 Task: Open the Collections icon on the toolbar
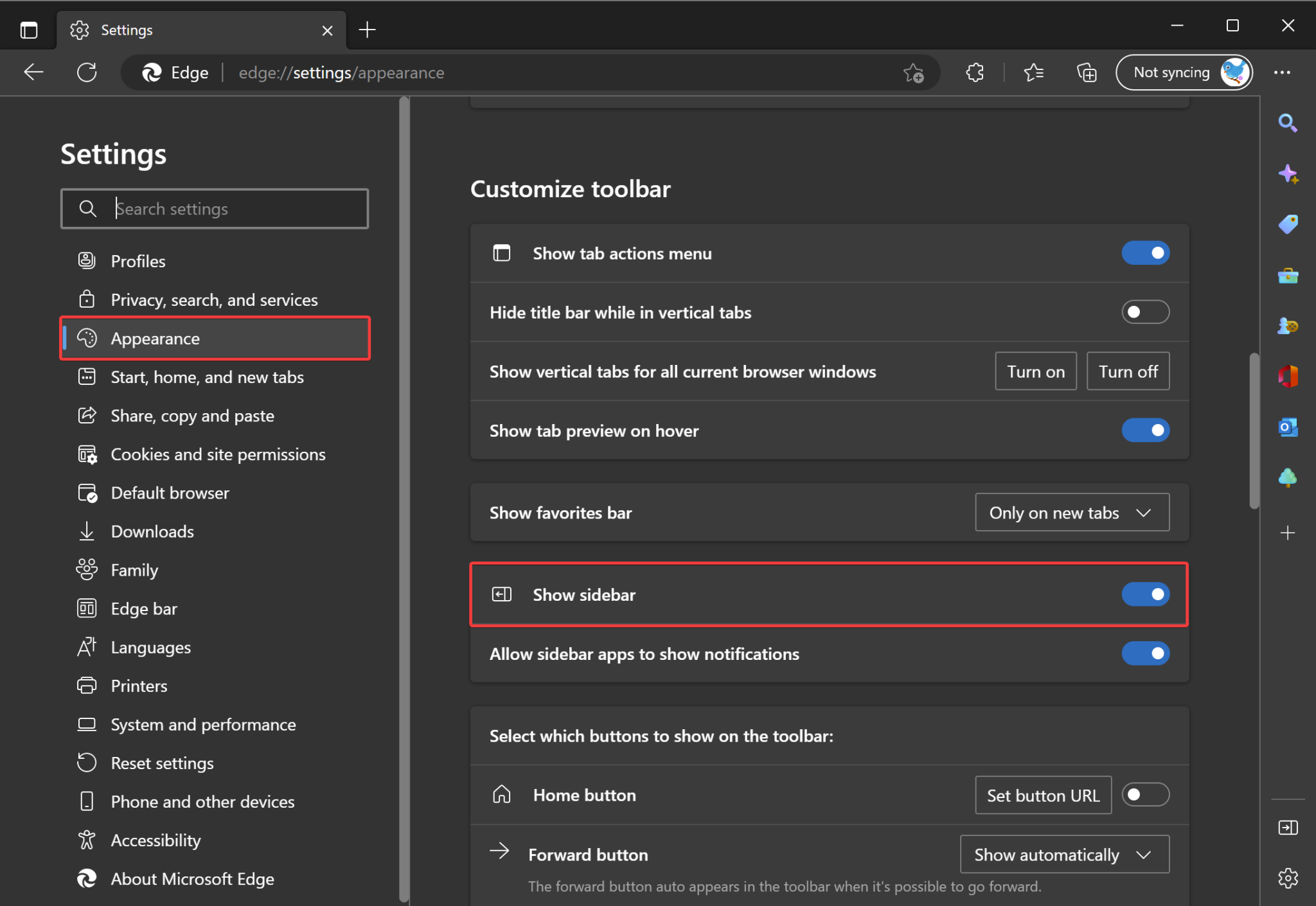(x=1086, y=72)
